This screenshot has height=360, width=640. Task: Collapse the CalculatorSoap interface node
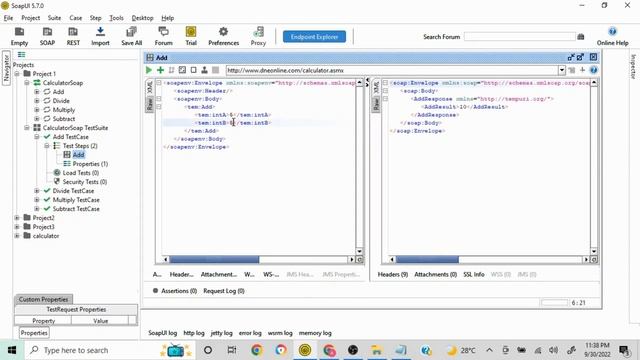pos(27,83)
